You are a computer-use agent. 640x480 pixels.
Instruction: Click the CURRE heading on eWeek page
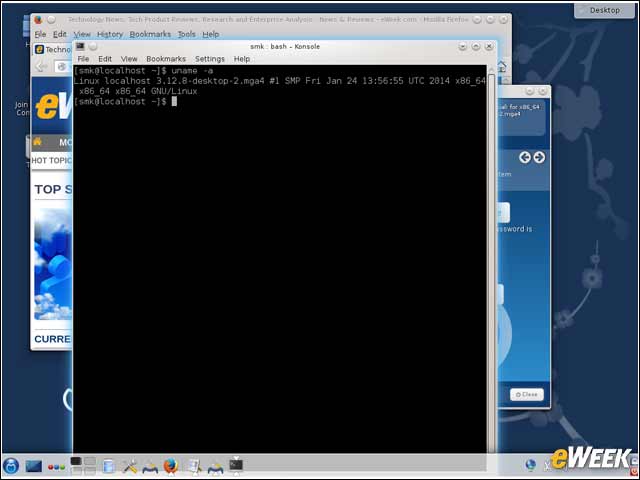click(52, 339)
